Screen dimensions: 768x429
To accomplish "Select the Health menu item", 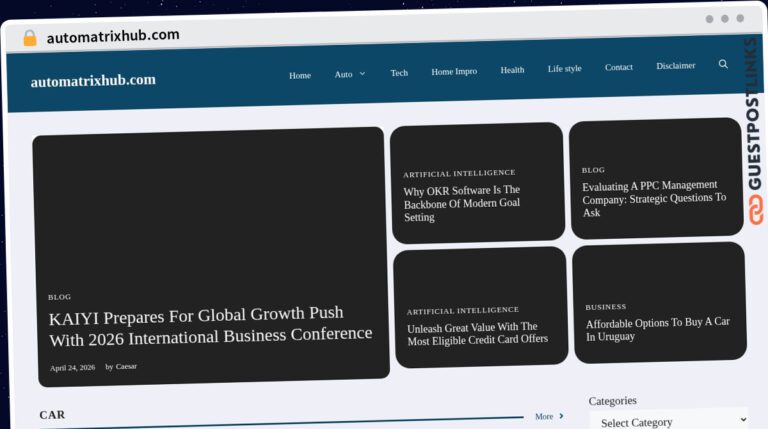I will tap(512, 70).
